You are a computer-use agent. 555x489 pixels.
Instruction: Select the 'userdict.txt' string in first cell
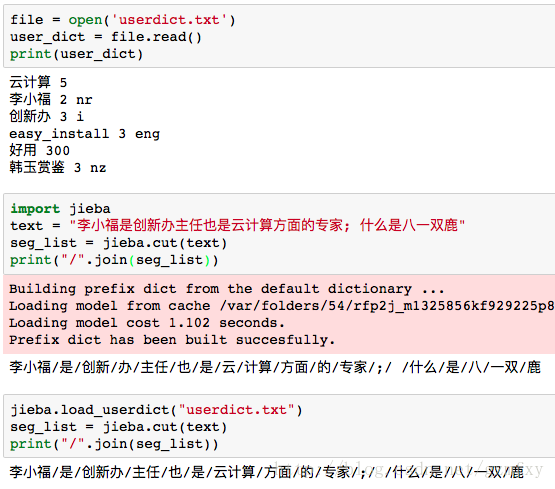pos(169,20)
